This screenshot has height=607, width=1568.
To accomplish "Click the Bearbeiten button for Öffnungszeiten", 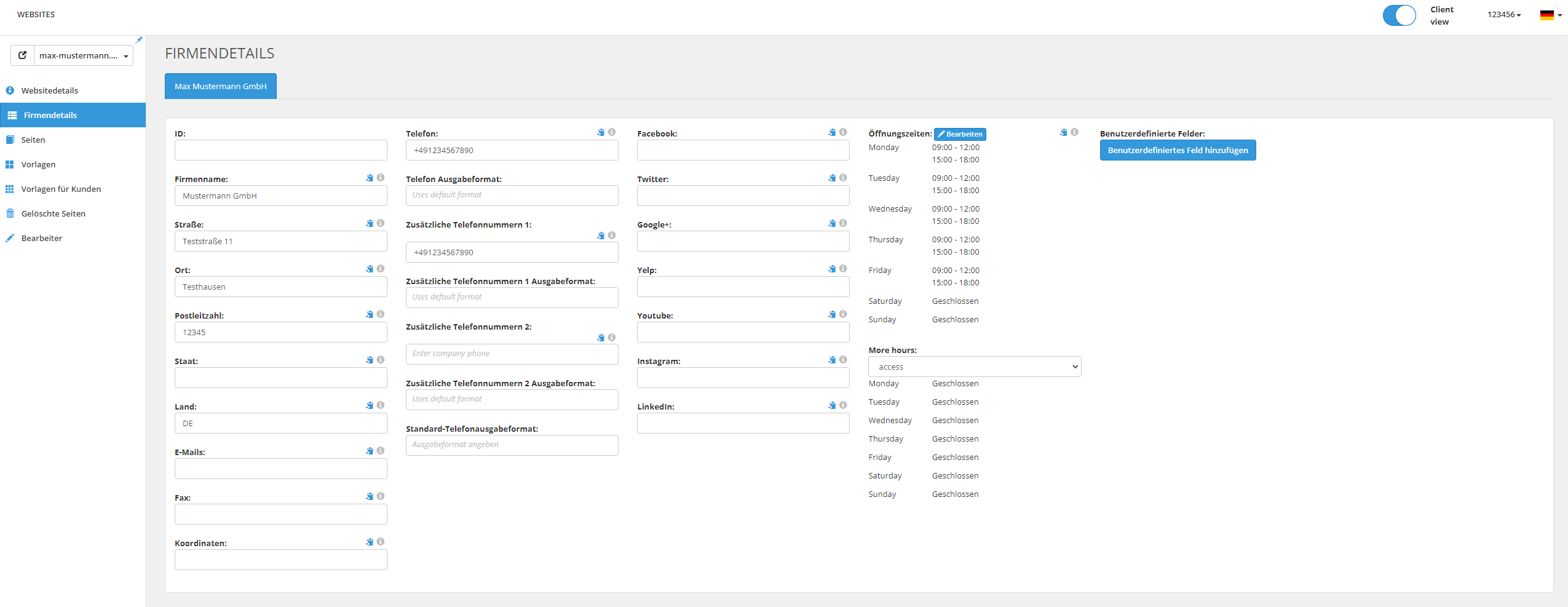I will (960, 134).
